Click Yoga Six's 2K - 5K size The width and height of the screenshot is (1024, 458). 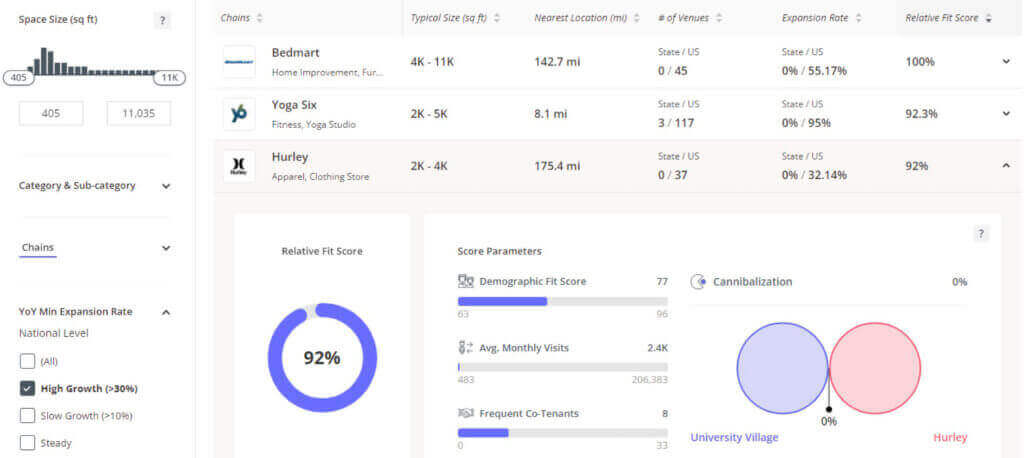pos(429,114)
